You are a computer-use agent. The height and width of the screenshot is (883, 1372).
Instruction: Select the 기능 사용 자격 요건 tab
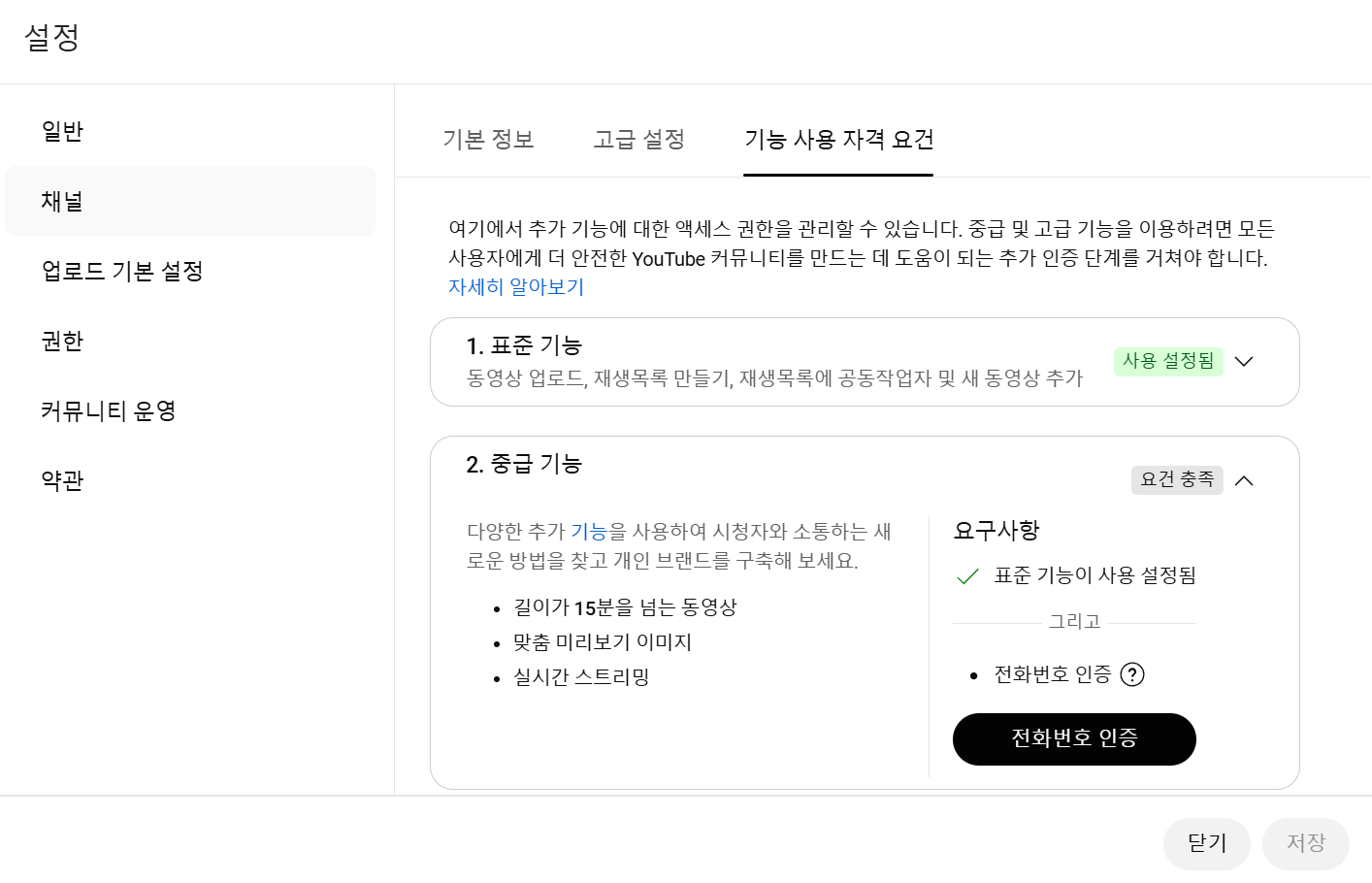tap(838, 140)
